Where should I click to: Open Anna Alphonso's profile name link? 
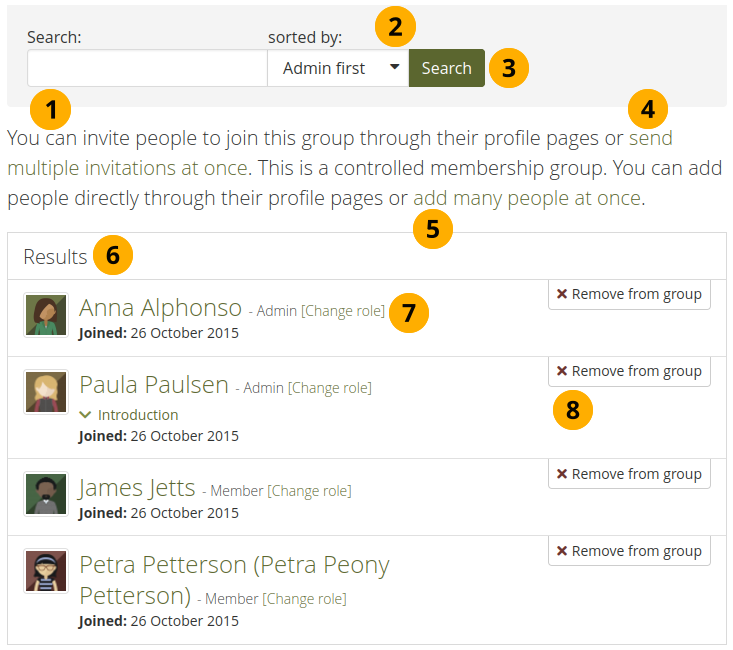160,308
